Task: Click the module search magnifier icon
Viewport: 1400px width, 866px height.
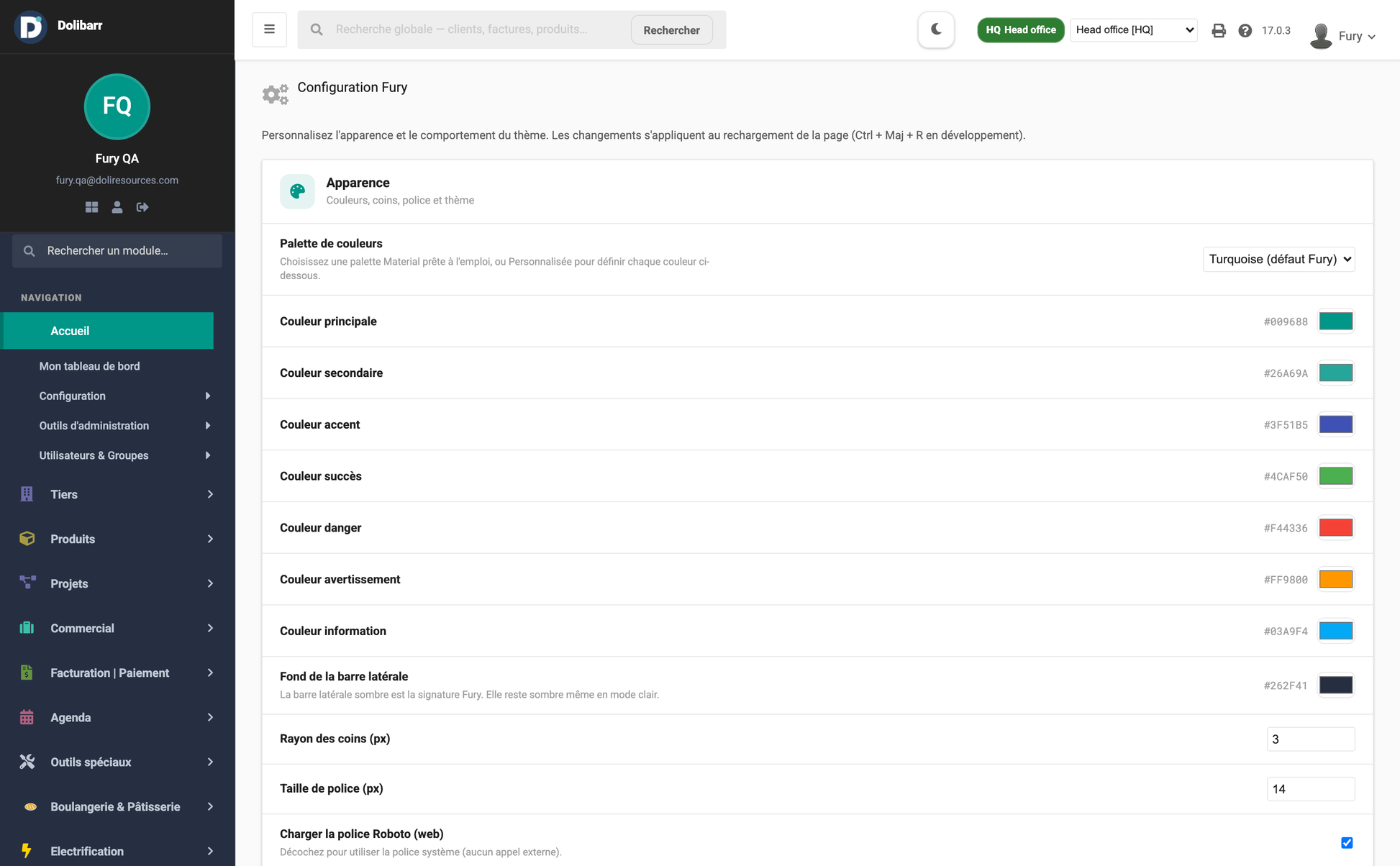Action: (x=29, y=251)
